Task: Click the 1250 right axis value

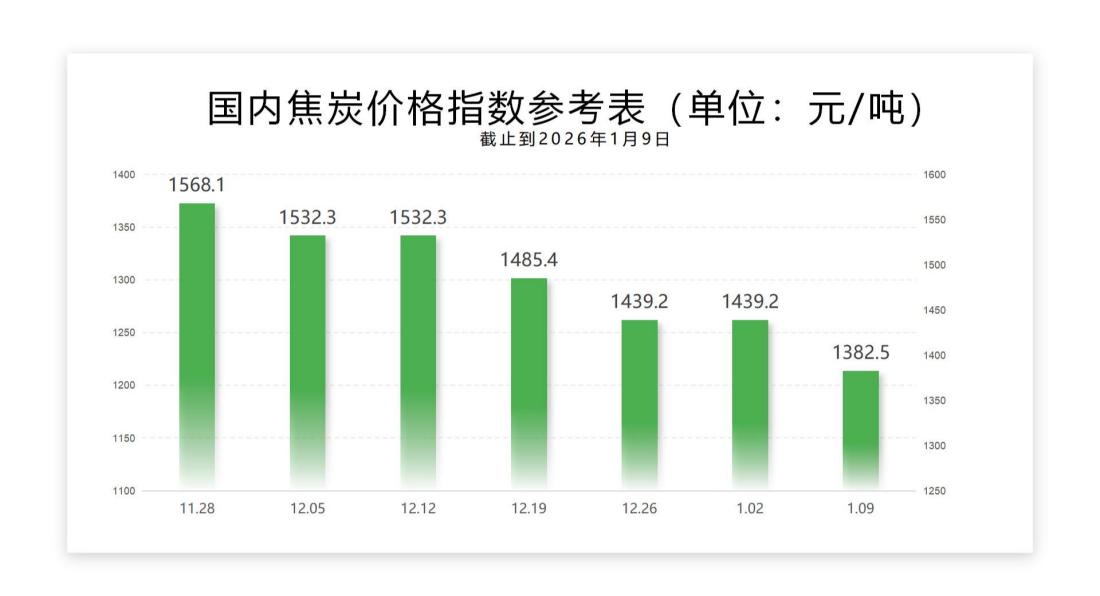Action: [934, 491]
